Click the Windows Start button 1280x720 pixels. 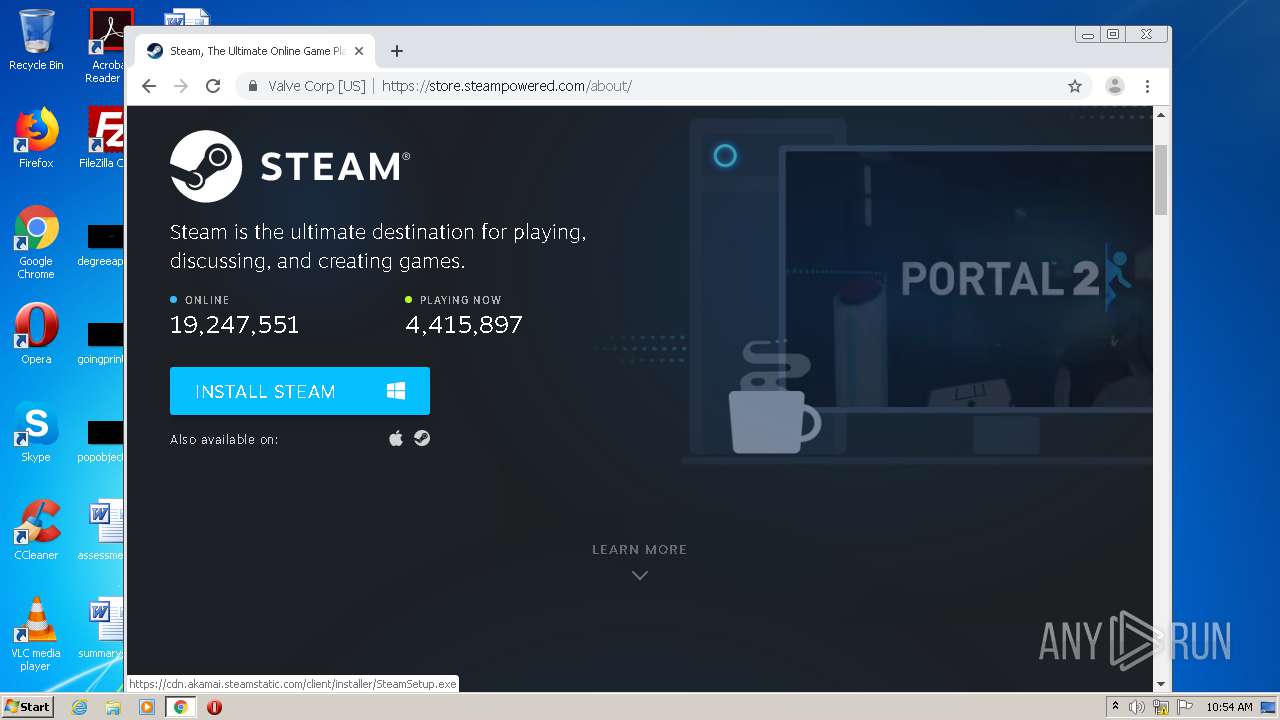point(27,707)
